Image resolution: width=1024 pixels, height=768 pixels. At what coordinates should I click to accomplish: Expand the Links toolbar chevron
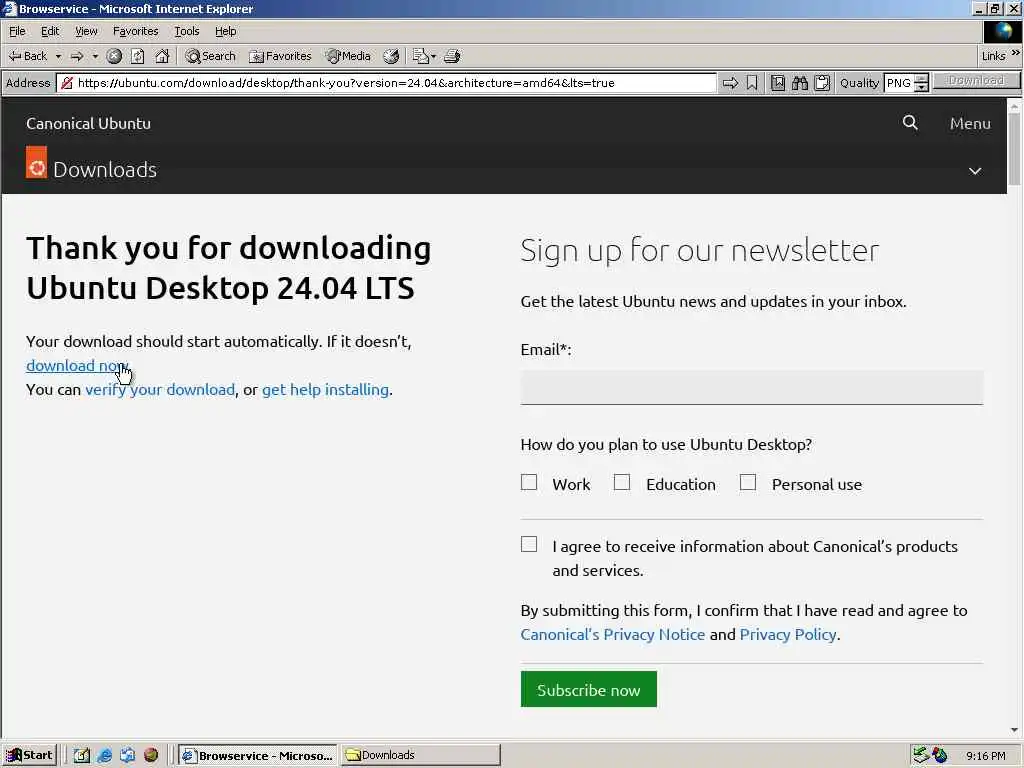[1016, 53]
